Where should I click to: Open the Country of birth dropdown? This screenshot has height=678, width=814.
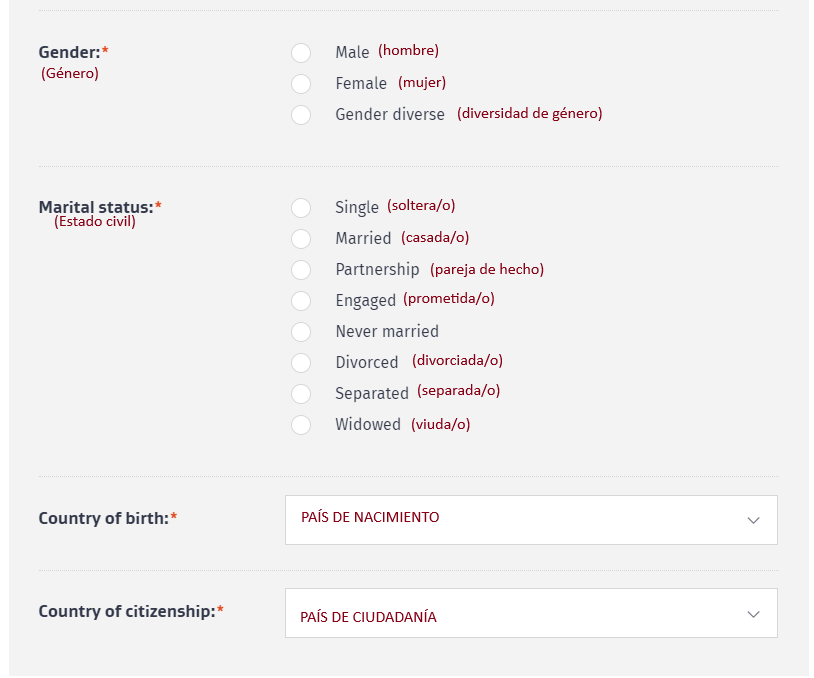coord(530,520)
